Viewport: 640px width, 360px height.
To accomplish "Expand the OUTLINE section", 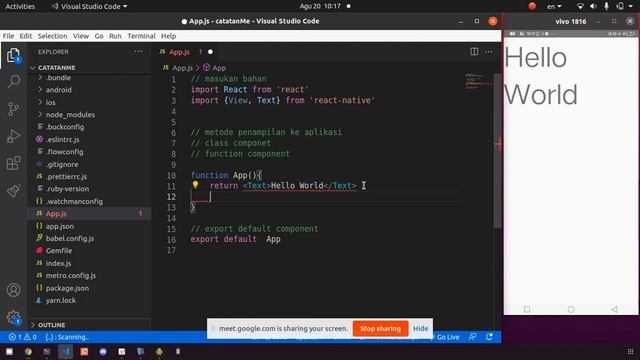I will 51,325.
